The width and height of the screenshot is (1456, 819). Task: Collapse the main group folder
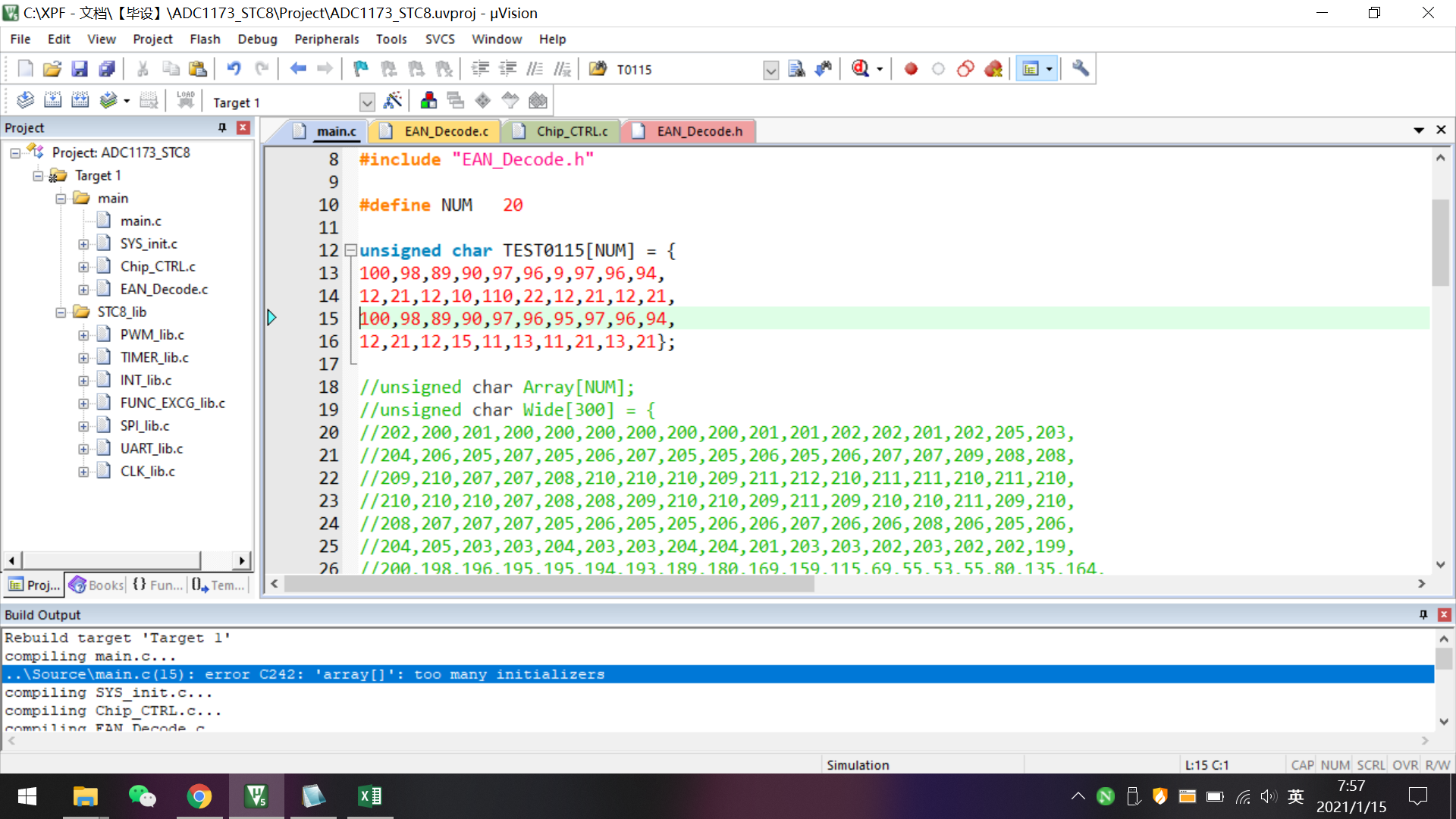coord(61,199)
